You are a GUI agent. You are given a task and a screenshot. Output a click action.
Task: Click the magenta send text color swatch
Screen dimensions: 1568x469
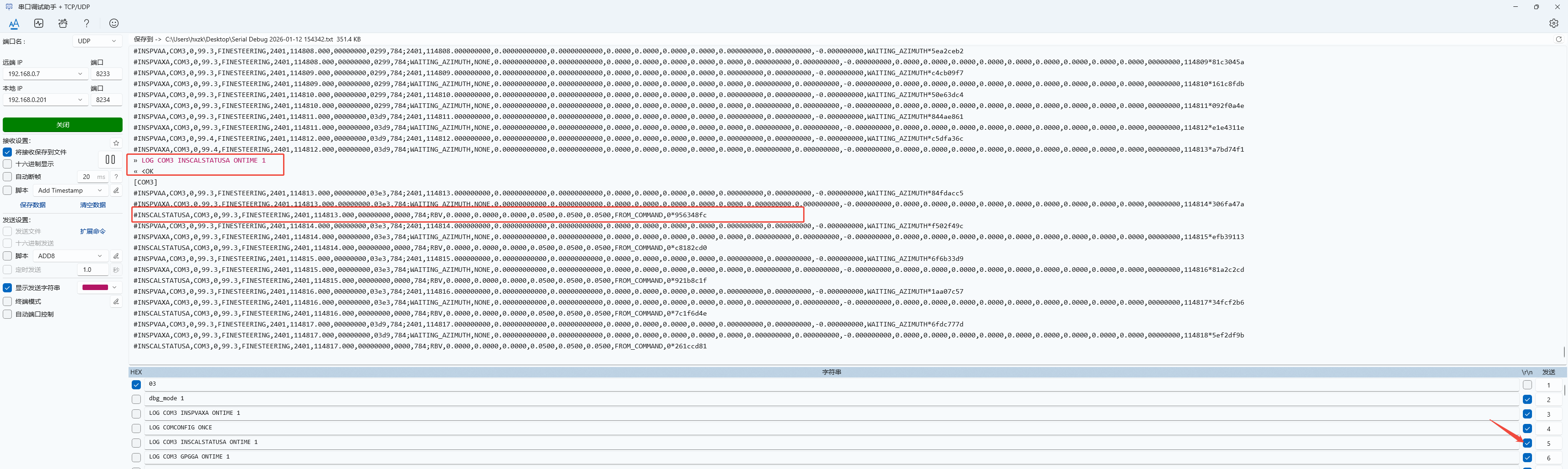(x=95, y=288)
